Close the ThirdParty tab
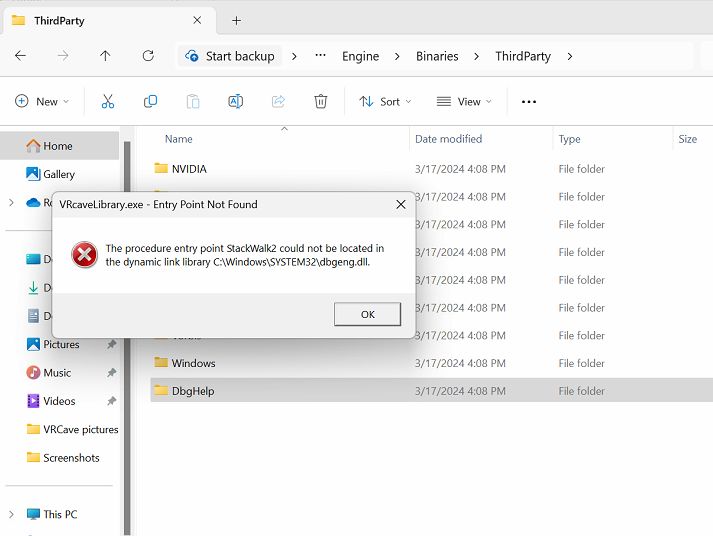 coord(197,20)
